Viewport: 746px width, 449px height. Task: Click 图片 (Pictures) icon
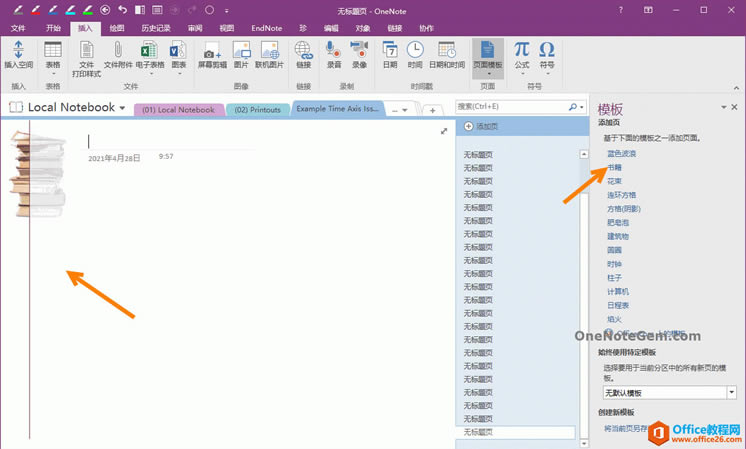[x=241, y=55]
